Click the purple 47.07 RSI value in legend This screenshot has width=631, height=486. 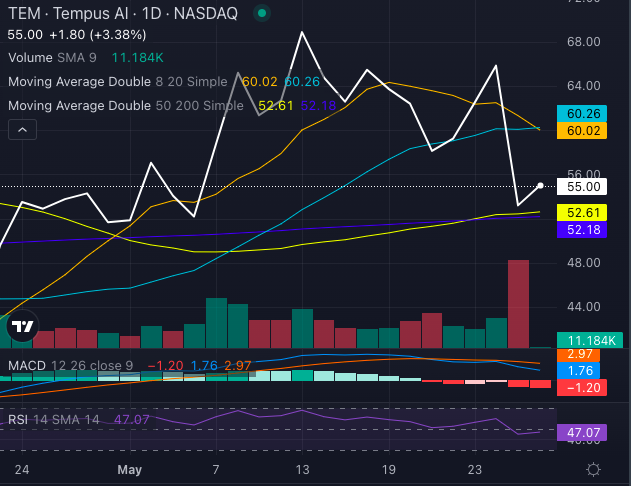132,420
